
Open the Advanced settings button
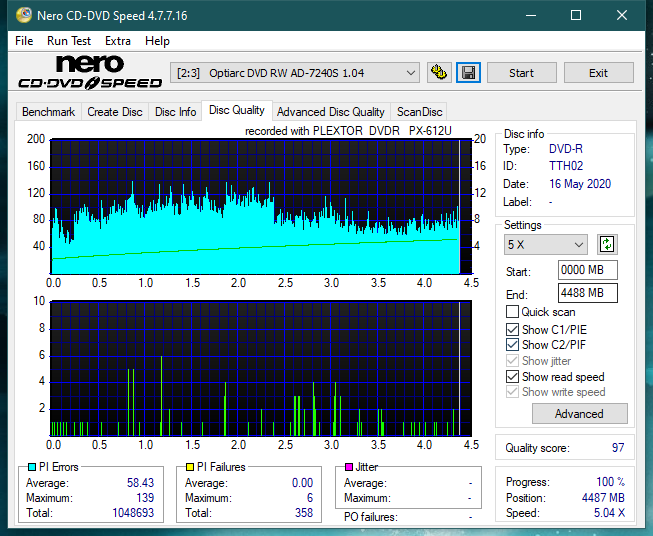click(579, 414)
